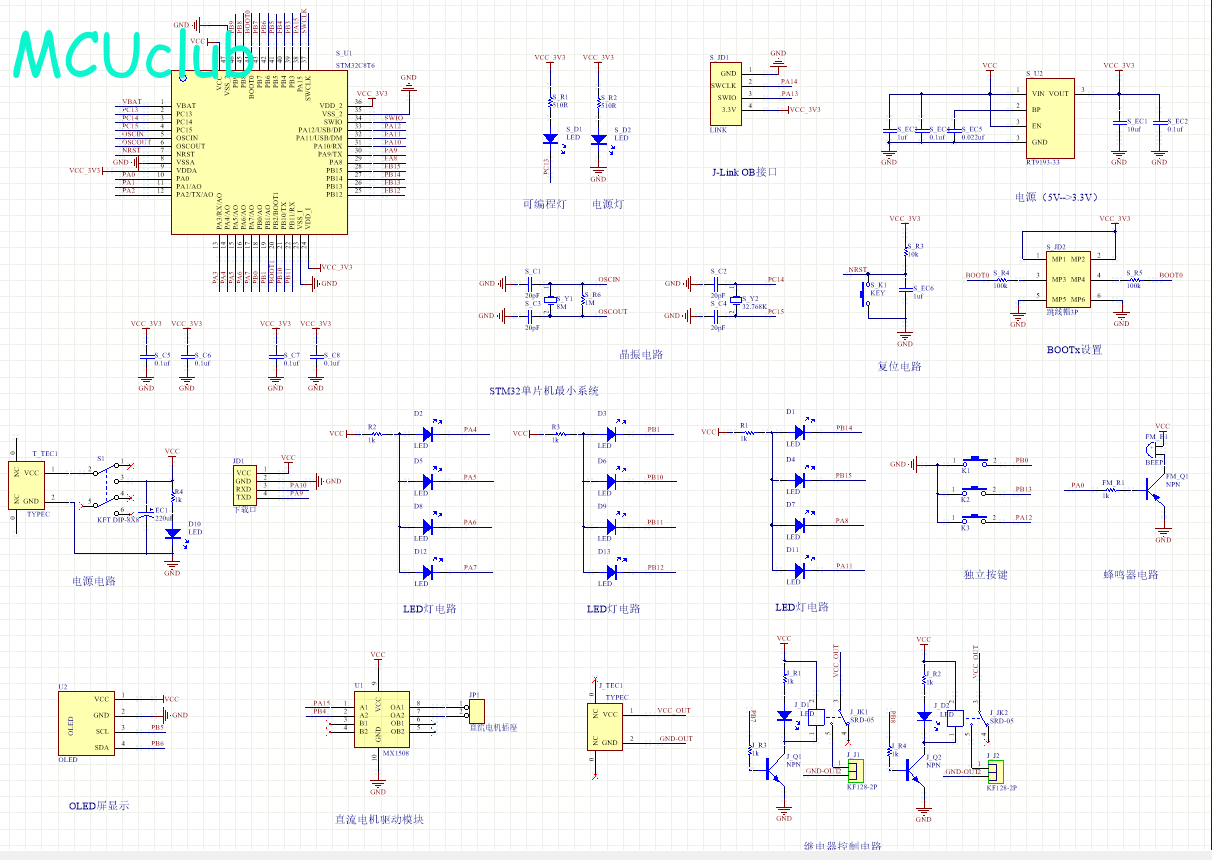Click the K1 push button on PB0
Viewport: 1212px width, 860px height.
coord(966,465)
